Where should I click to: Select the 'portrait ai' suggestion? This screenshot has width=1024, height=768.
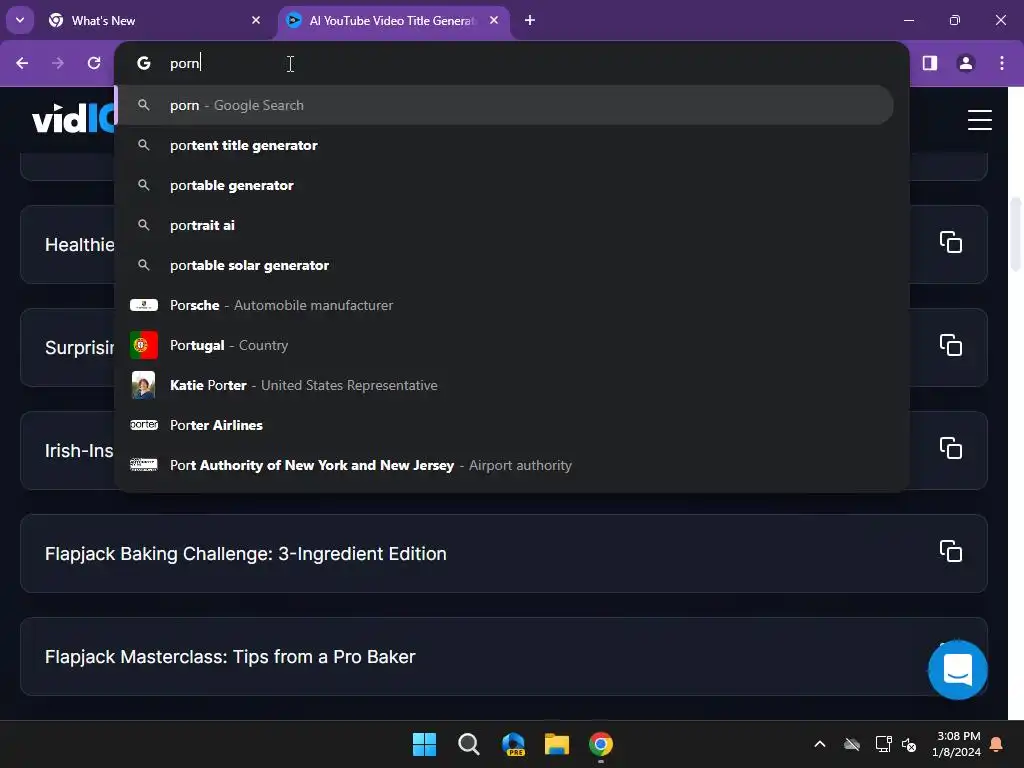(504, 225)
